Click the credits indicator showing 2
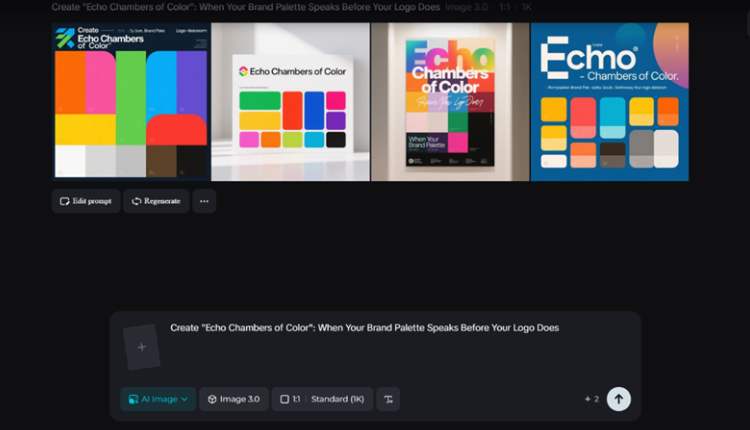 [592, 399]
